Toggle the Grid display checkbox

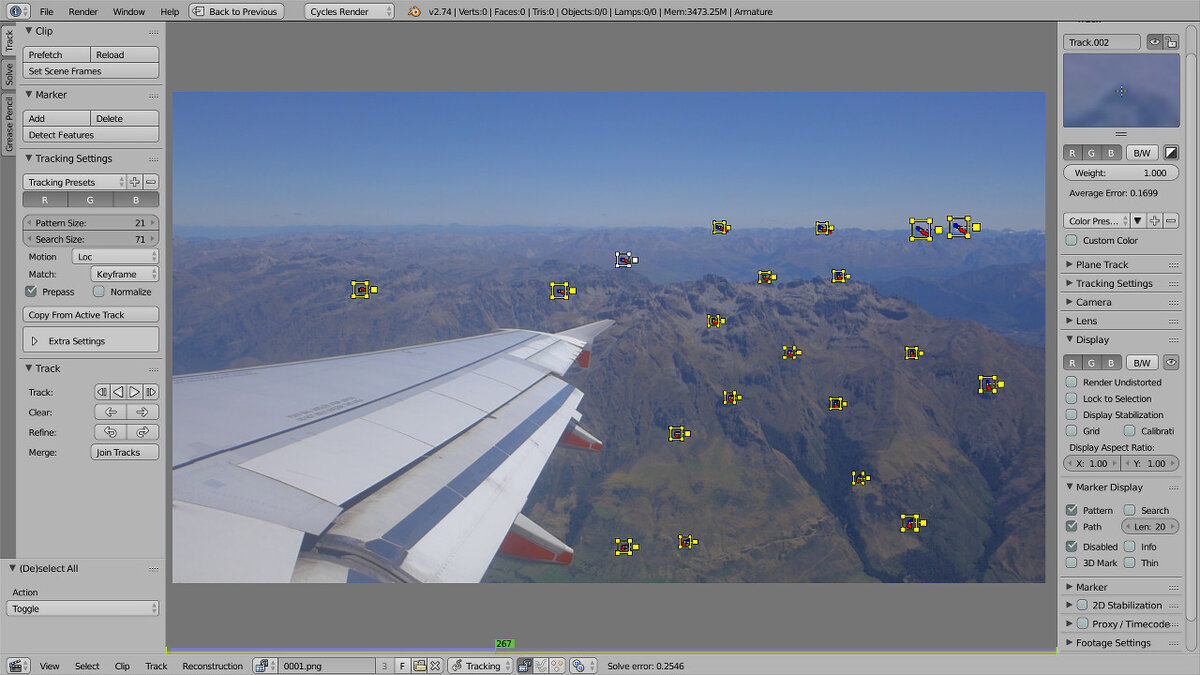tap(1072, 430)
